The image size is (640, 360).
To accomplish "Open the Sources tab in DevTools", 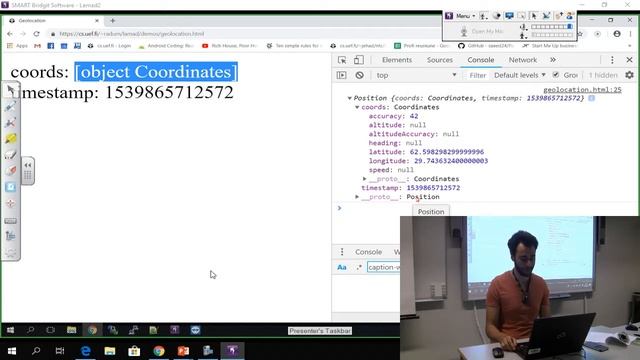I will point(440,60).
